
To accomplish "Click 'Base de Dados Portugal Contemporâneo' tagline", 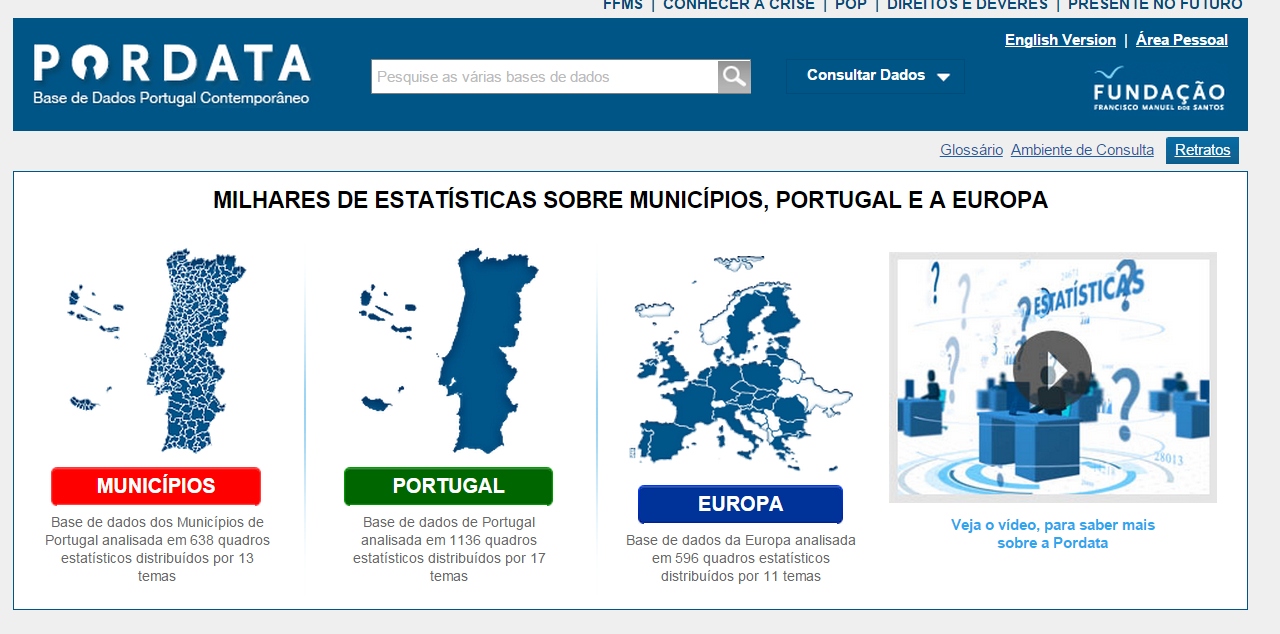I will 171,98.
